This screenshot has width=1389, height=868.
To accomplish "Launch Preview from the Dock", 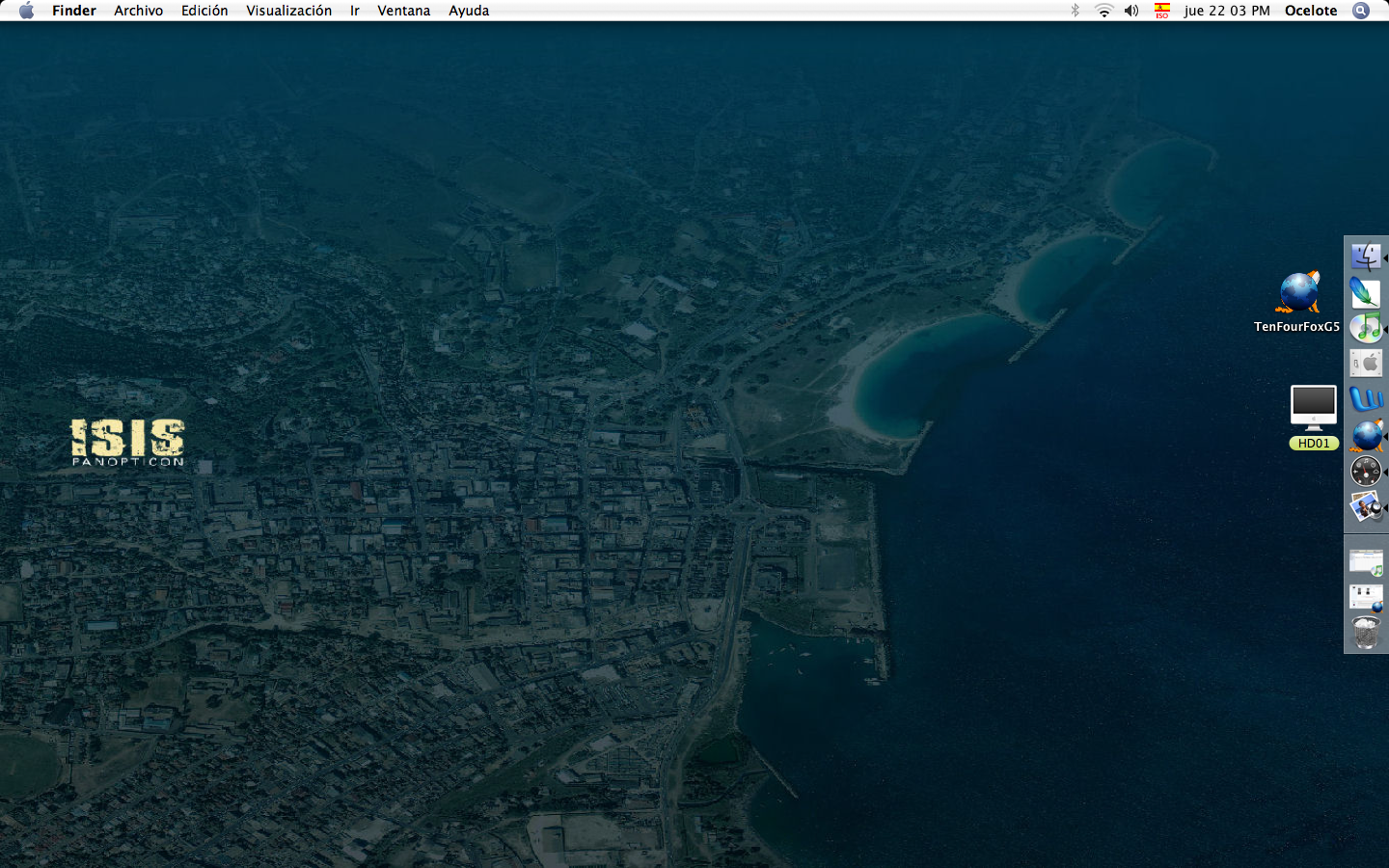I will [x=1366, y=506].
